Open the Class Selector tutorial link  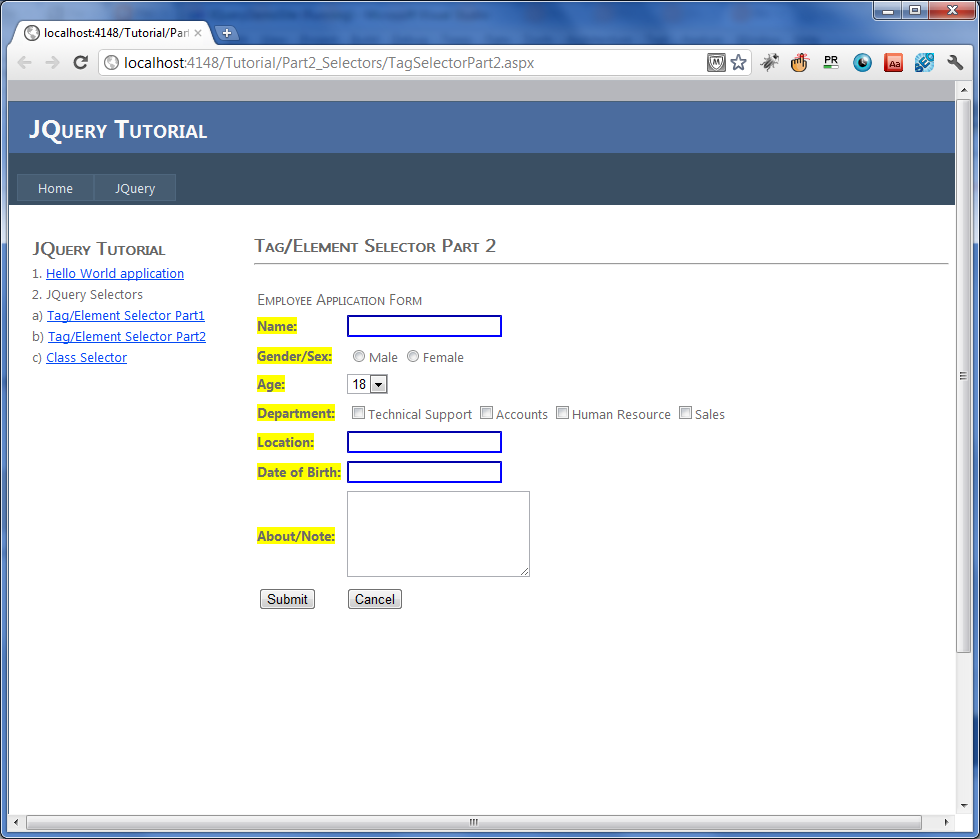86,357
